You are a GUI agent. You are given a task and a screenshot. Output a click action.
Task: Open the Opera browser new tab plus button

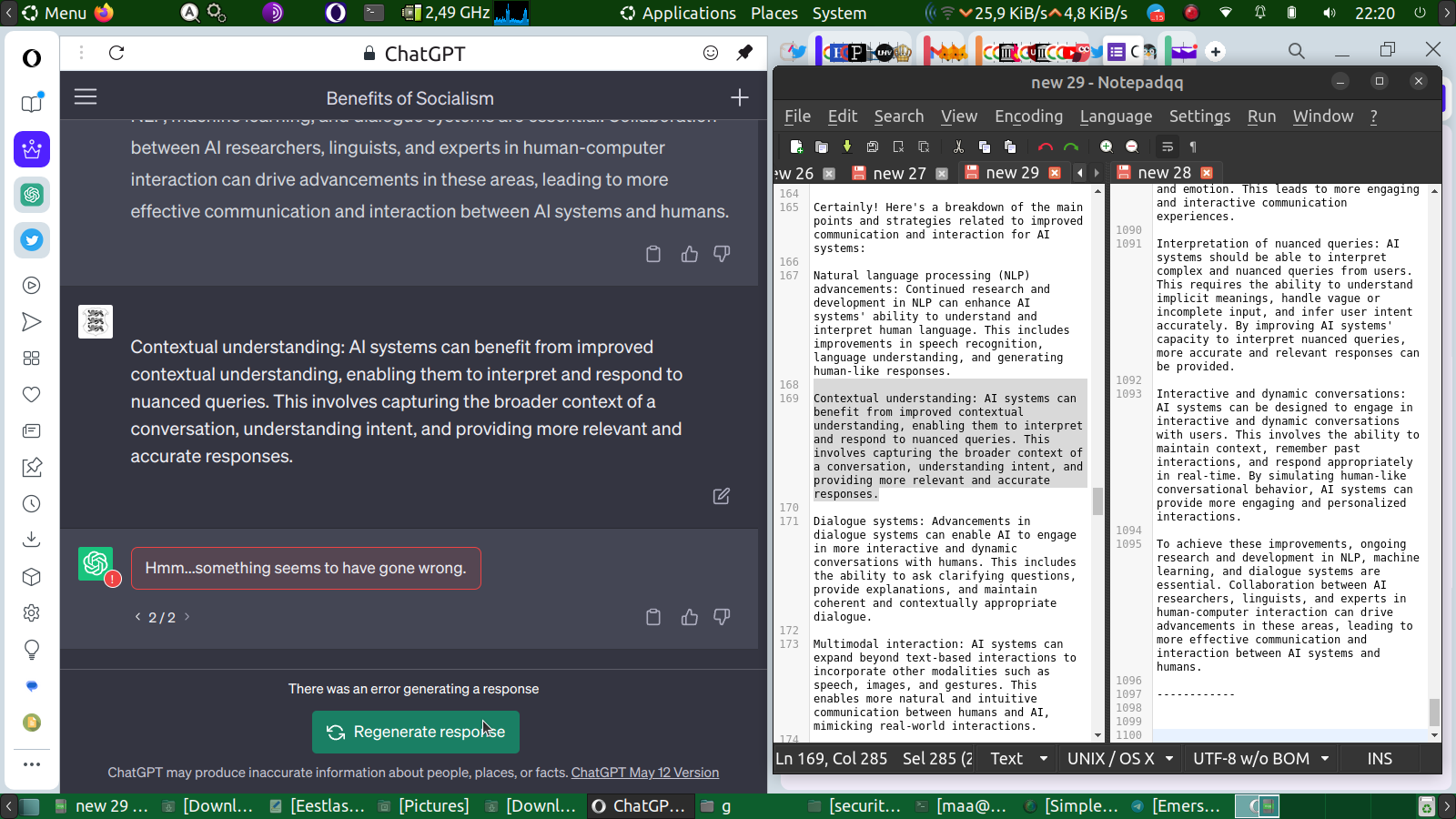coord(1216,52)
